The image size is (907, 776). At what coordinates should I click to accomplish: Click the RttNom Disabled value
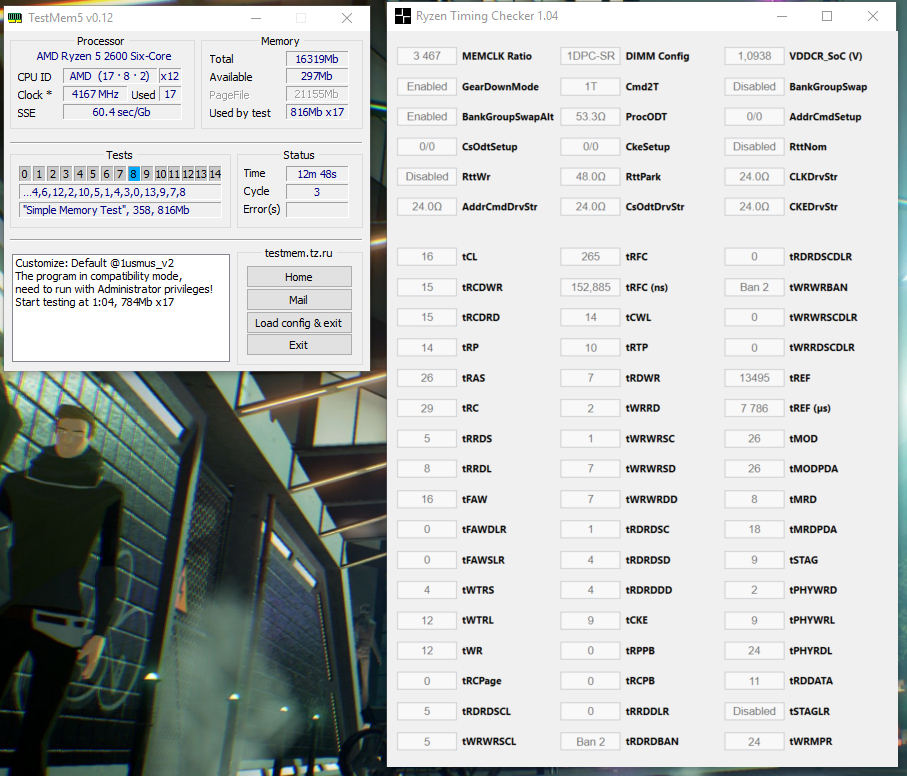[754, 147]
